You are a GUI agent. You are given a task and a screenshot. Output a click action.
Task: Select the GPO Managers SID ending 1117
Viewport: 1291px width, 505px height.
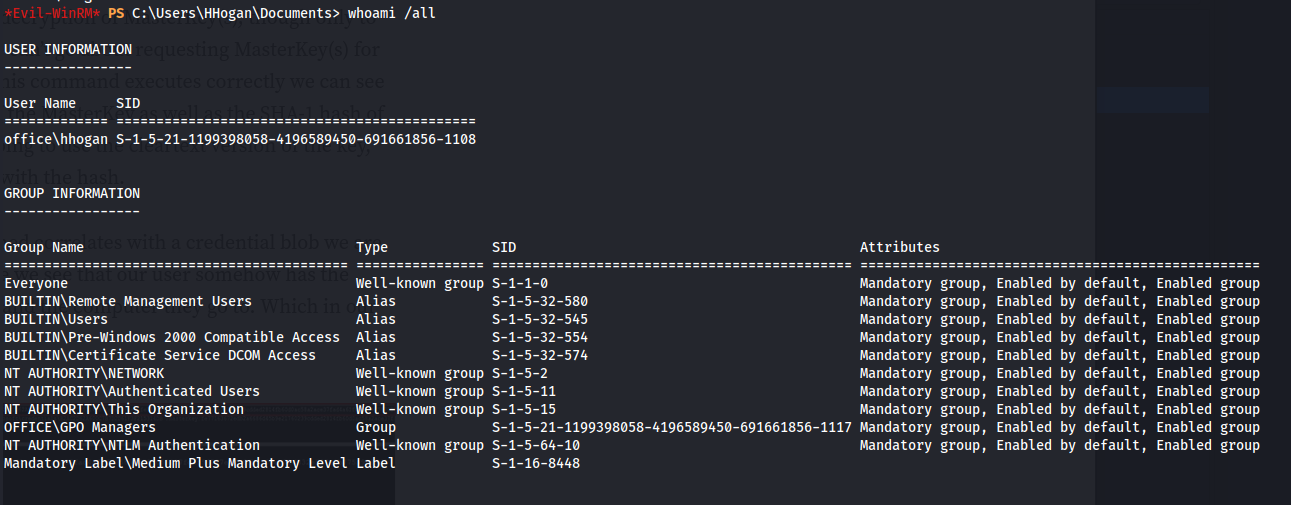(x=672, y=427)
